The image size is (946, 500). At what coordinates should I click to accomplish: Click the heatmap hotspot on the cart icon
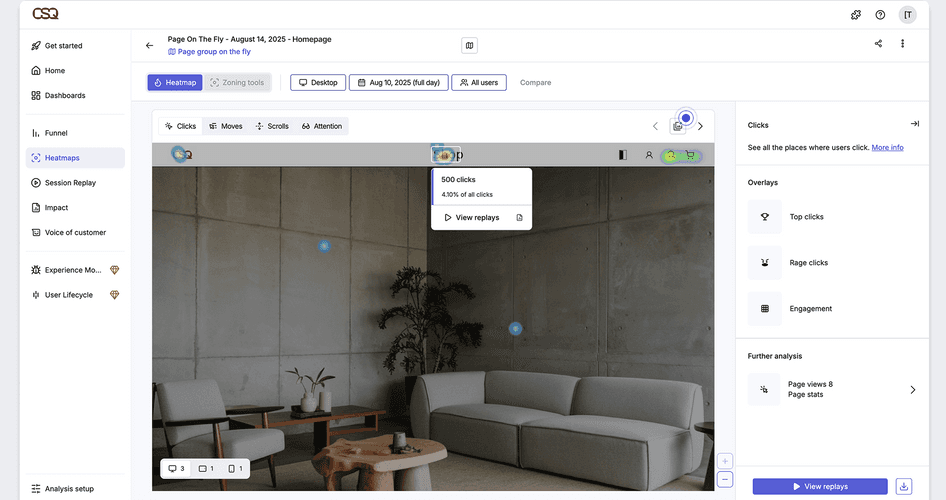pos(689,155)
